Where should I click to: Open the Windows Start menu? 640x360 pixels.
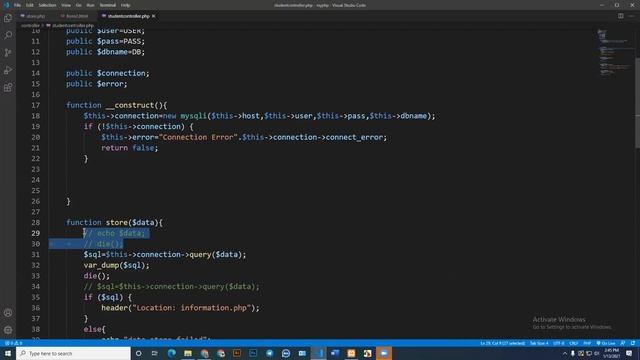point(8,353)
